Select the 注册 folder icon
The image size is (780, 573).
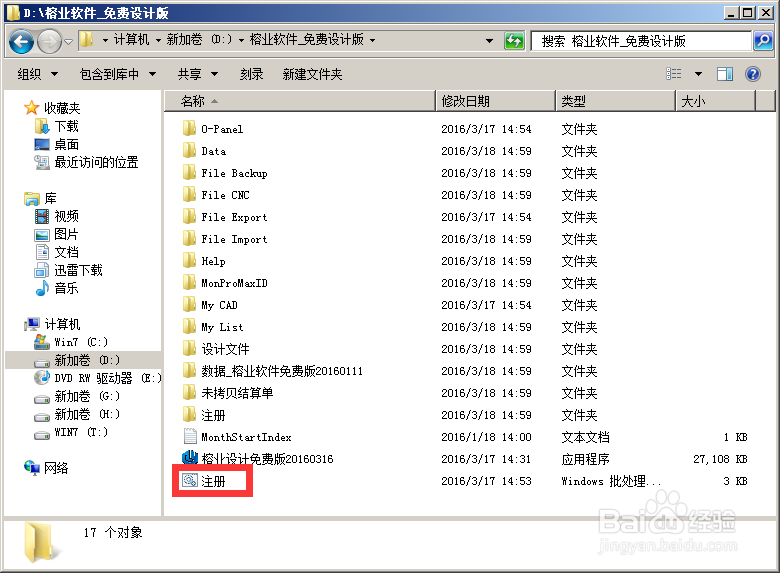pos(189,414)
